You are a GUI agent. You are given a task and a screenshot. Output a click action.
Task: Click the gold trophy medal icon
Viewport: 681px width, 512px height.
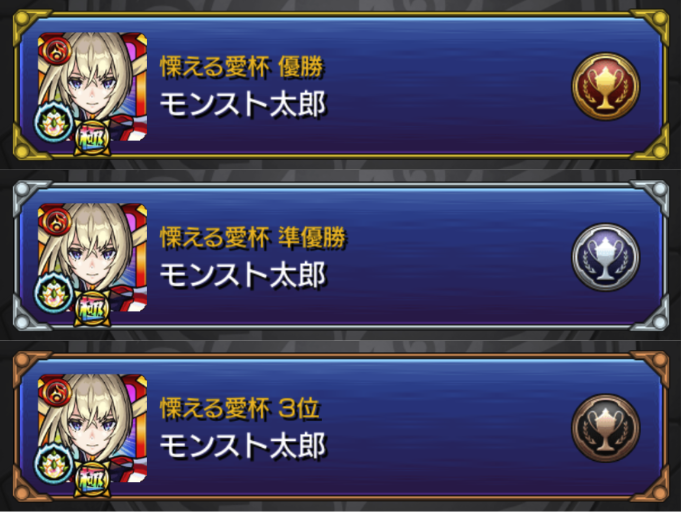tap(605, 86)
